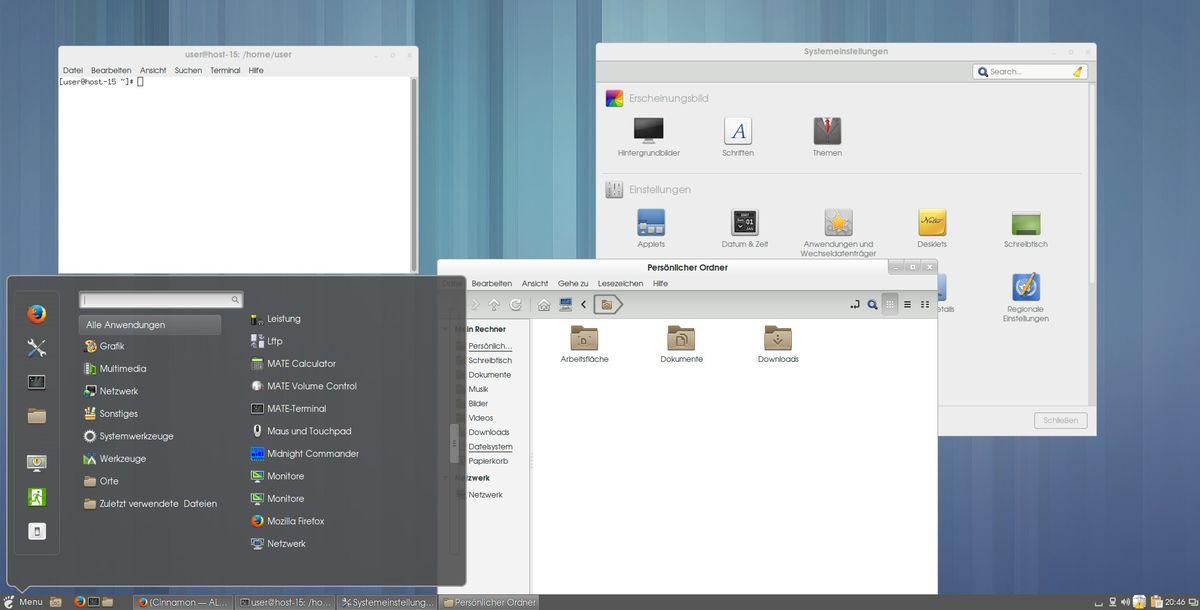Open Applets settings
This screenshot has height=610, width=1200.
coord(651,229)
